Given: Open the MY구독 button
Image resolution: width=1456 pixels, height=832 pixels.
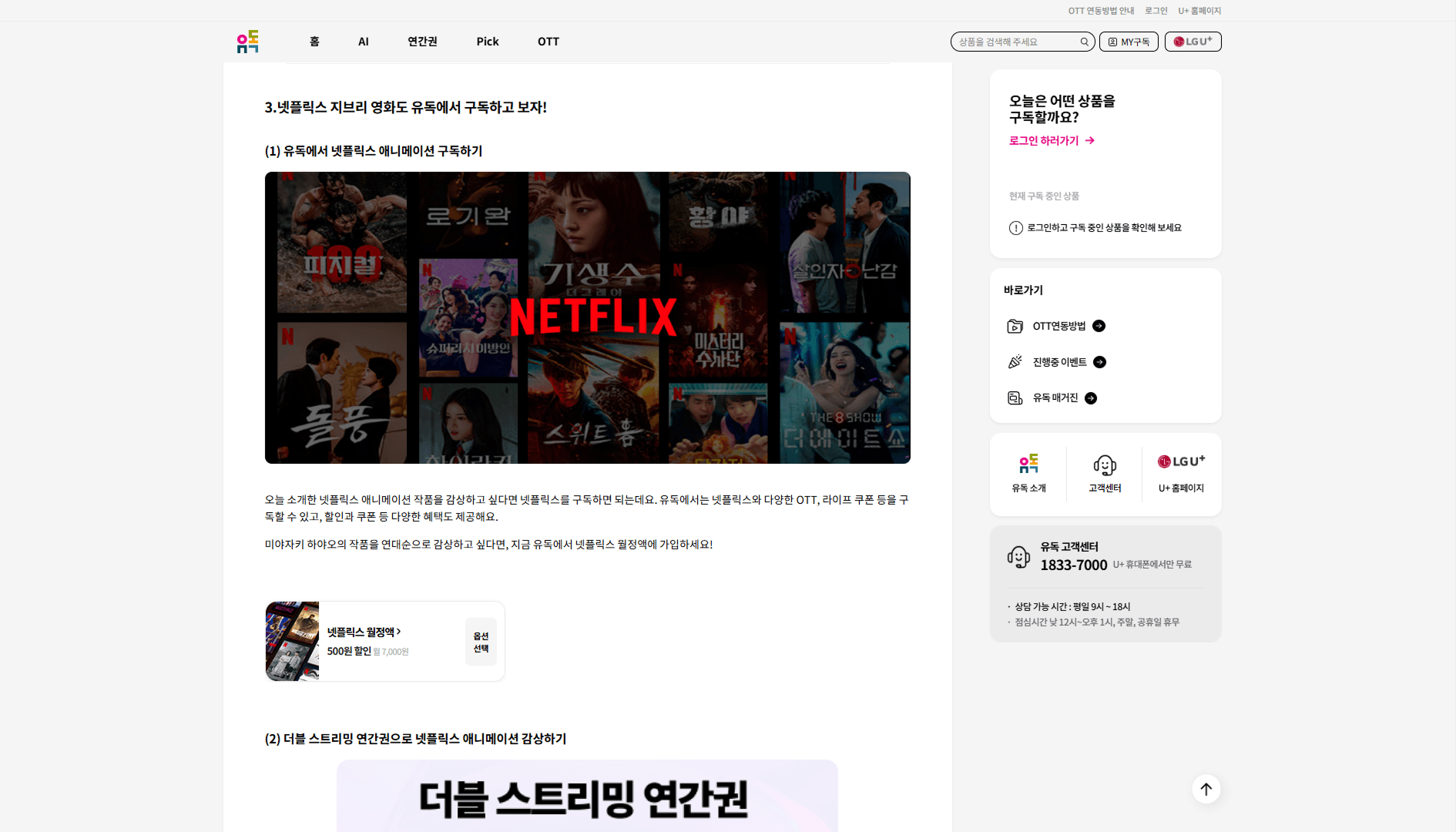Looking at the screenshot, I should coord(1129,42).
